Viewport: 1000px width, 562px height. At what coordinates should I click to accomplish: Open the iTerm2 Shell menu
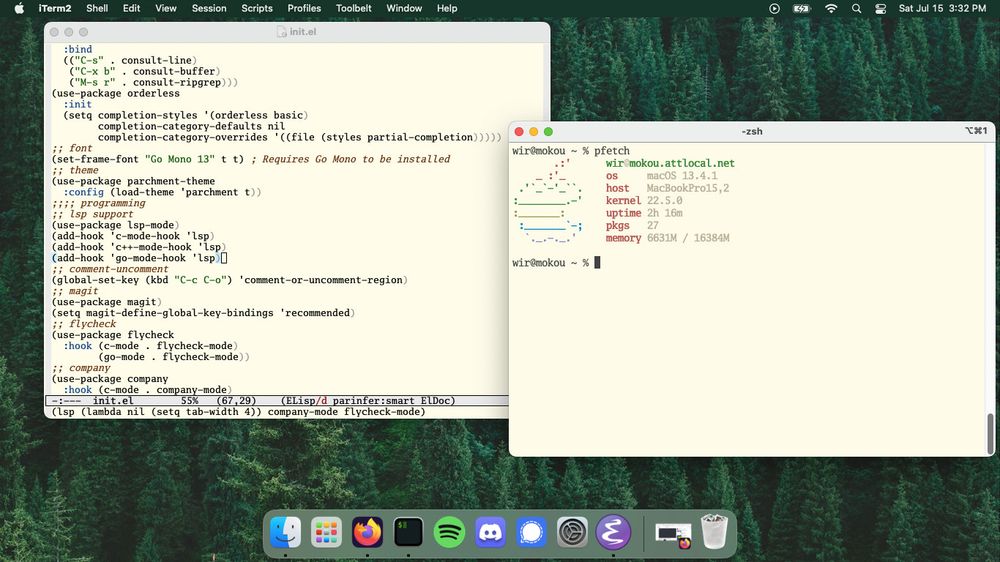[x=97, y=8]
